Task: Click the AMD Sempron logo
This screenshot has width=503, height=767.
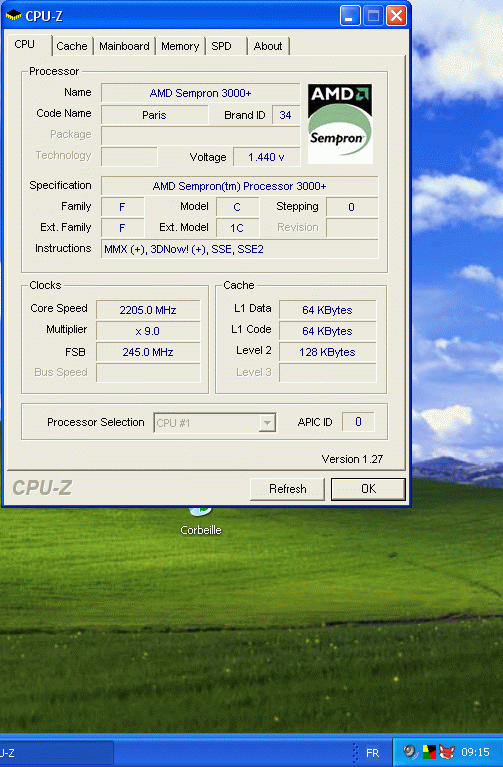Action: point(340,123)
